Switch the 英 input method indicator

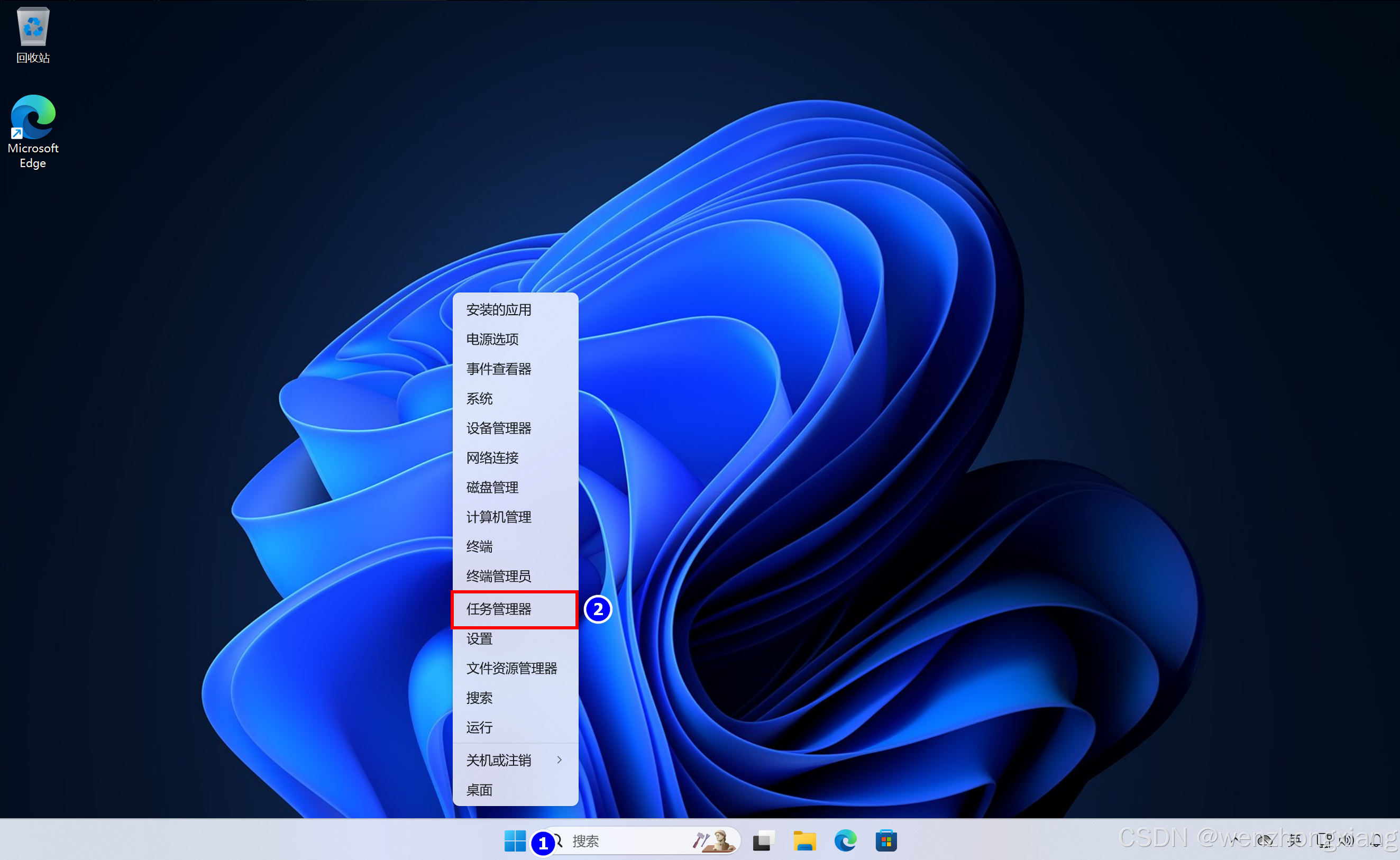1295,840
